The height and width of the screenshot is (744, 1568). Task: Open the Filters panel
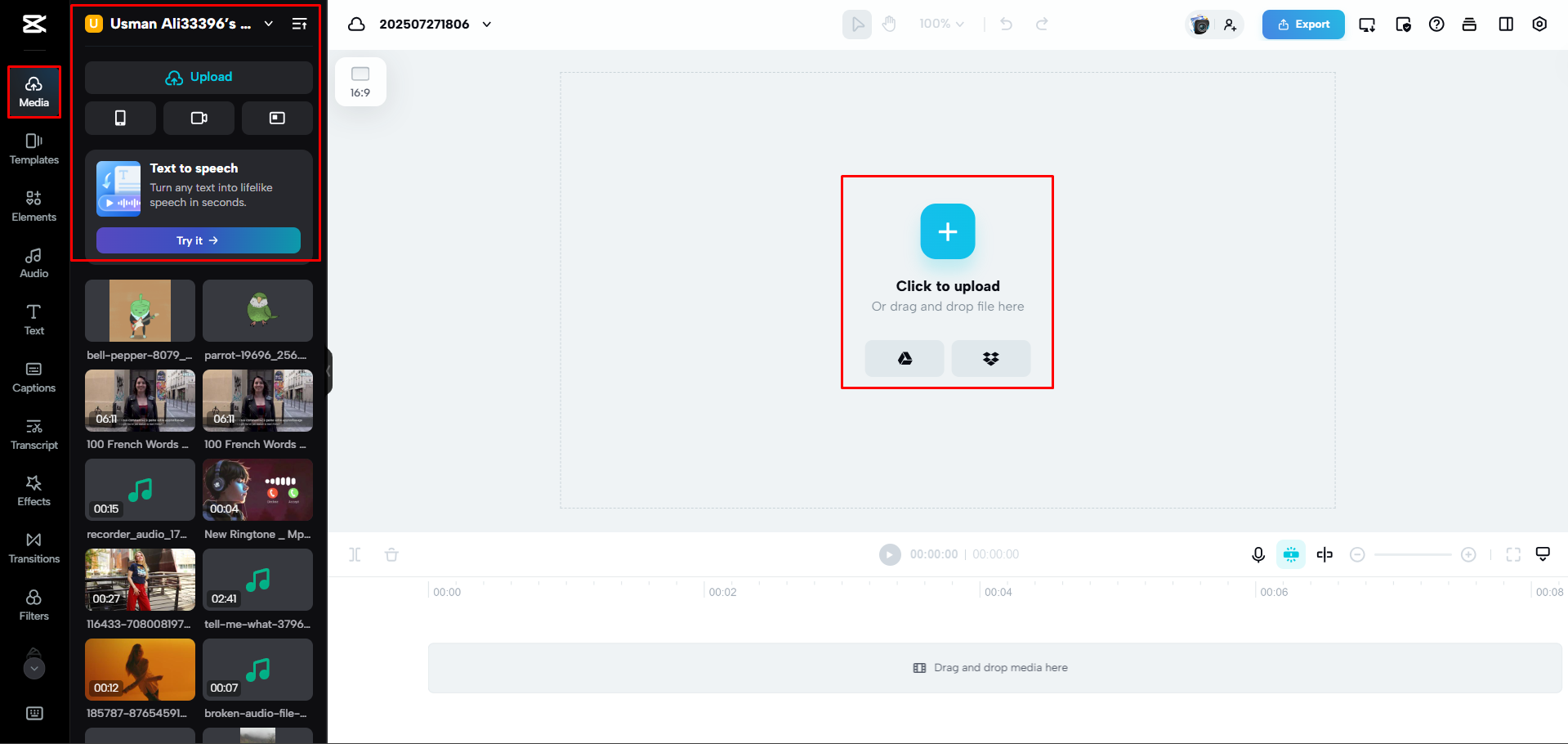click(x=34, y=606)
